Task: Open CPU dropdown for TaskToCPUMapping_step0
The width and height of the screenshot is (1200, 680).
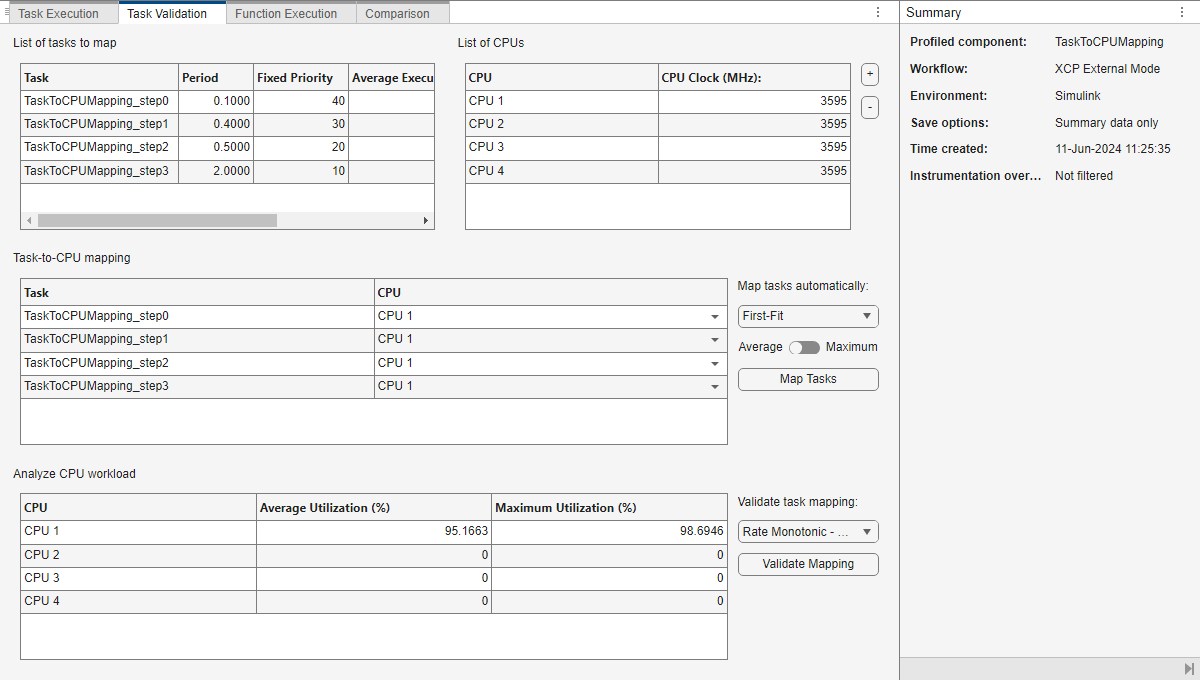Action: coord(714,317)
